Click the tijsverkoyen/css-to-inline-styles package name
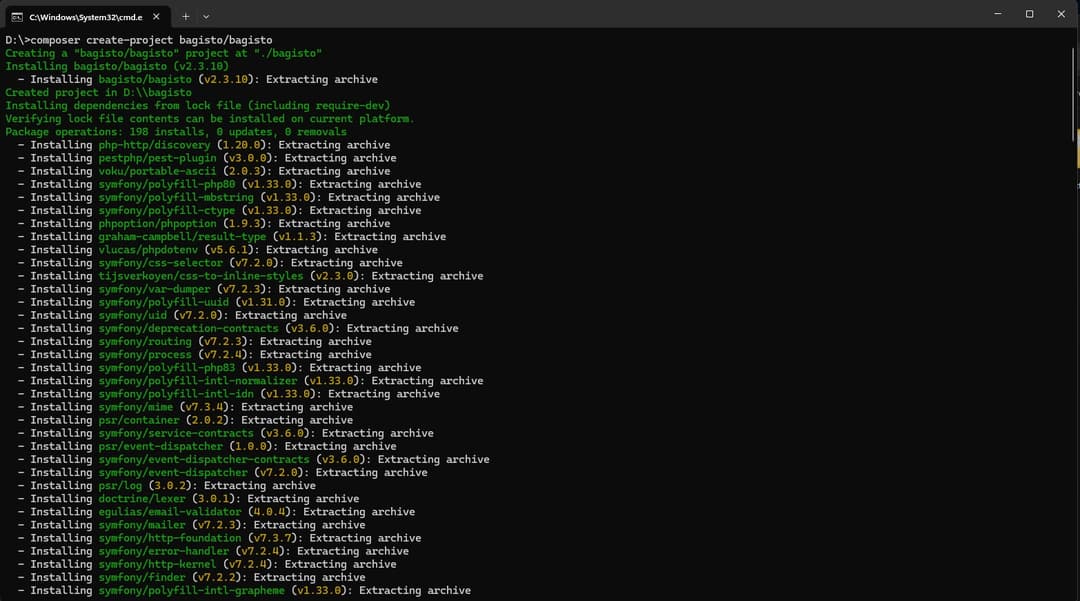This screenshot has width=1080, height=601. coord(200,276)
